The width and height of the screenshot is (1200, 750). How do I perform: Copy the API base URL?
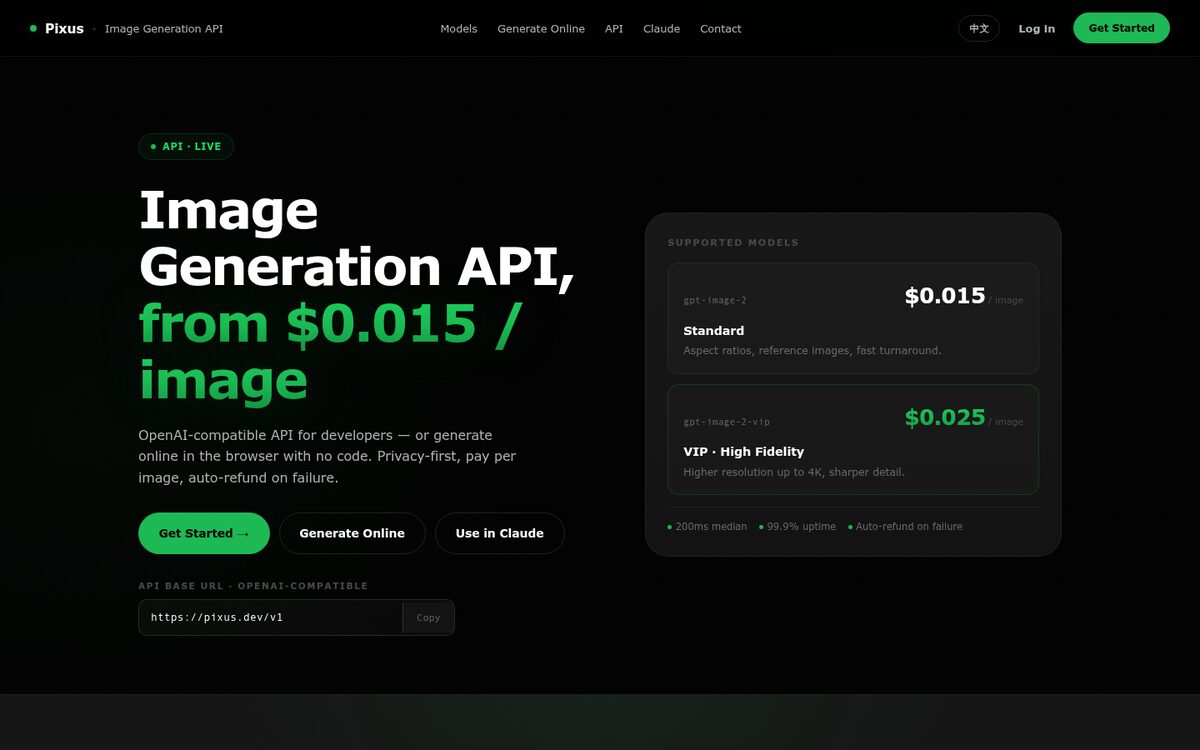[x=428, y=617]
